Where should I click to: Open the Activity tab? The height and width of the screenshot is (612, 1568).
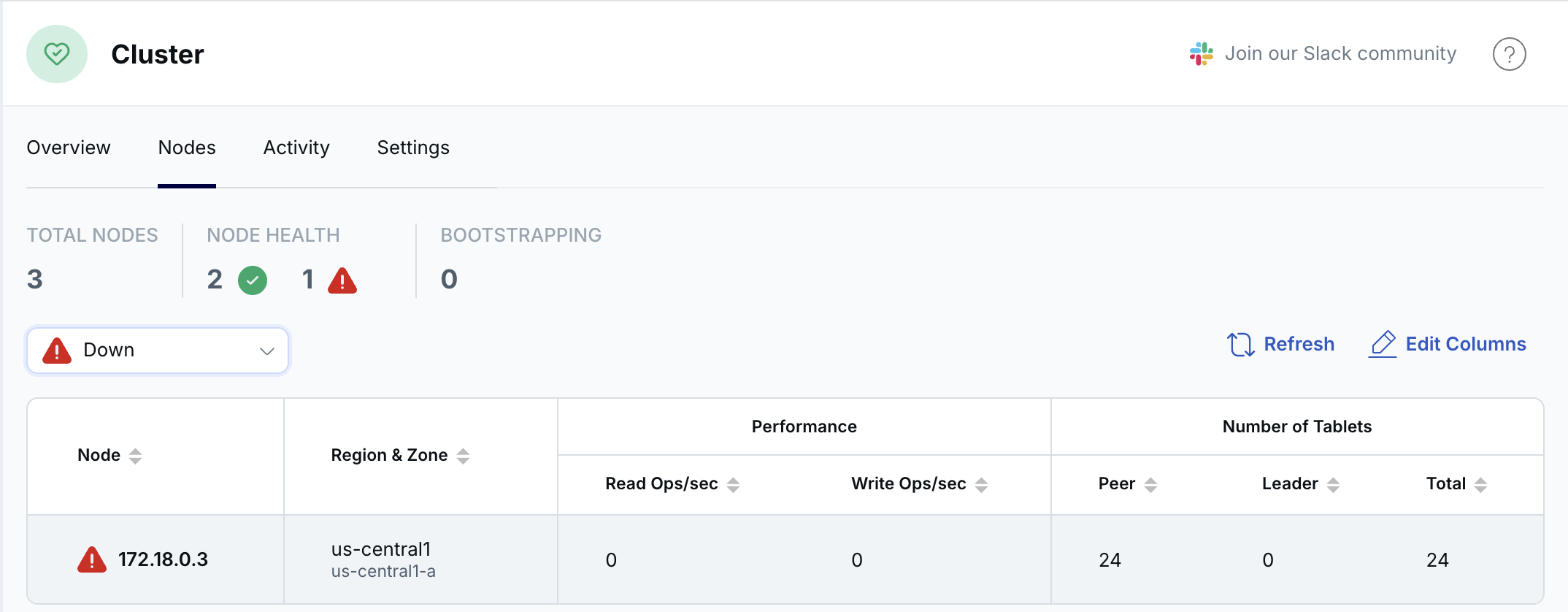(x=296, y=148)
